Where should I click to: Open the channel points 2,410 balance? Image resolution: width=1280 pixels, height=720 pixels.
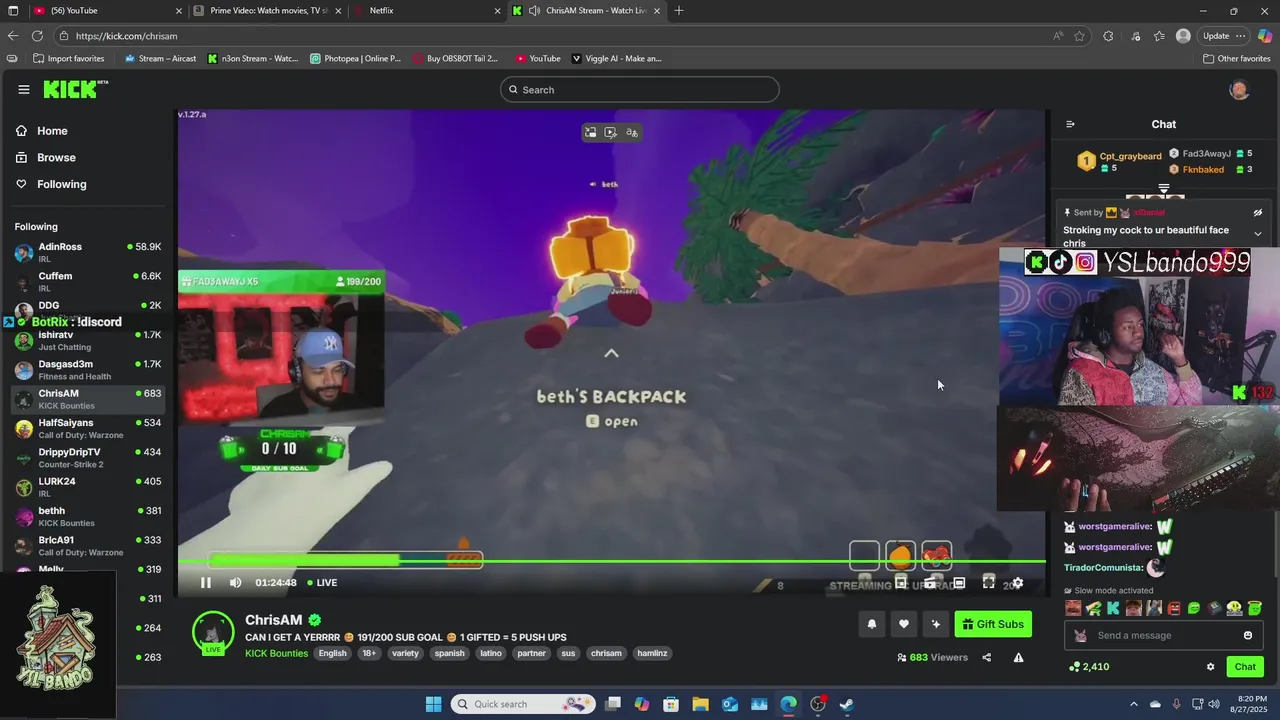(x=1089, y=667)
